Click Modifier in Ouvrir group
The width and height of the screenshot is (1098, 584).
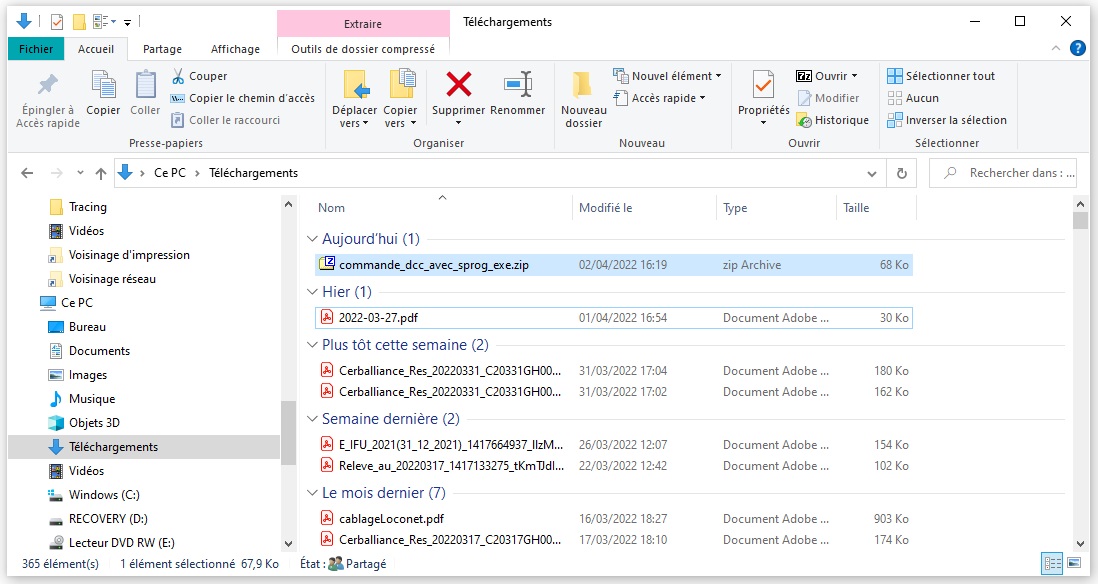coord(828,98)
